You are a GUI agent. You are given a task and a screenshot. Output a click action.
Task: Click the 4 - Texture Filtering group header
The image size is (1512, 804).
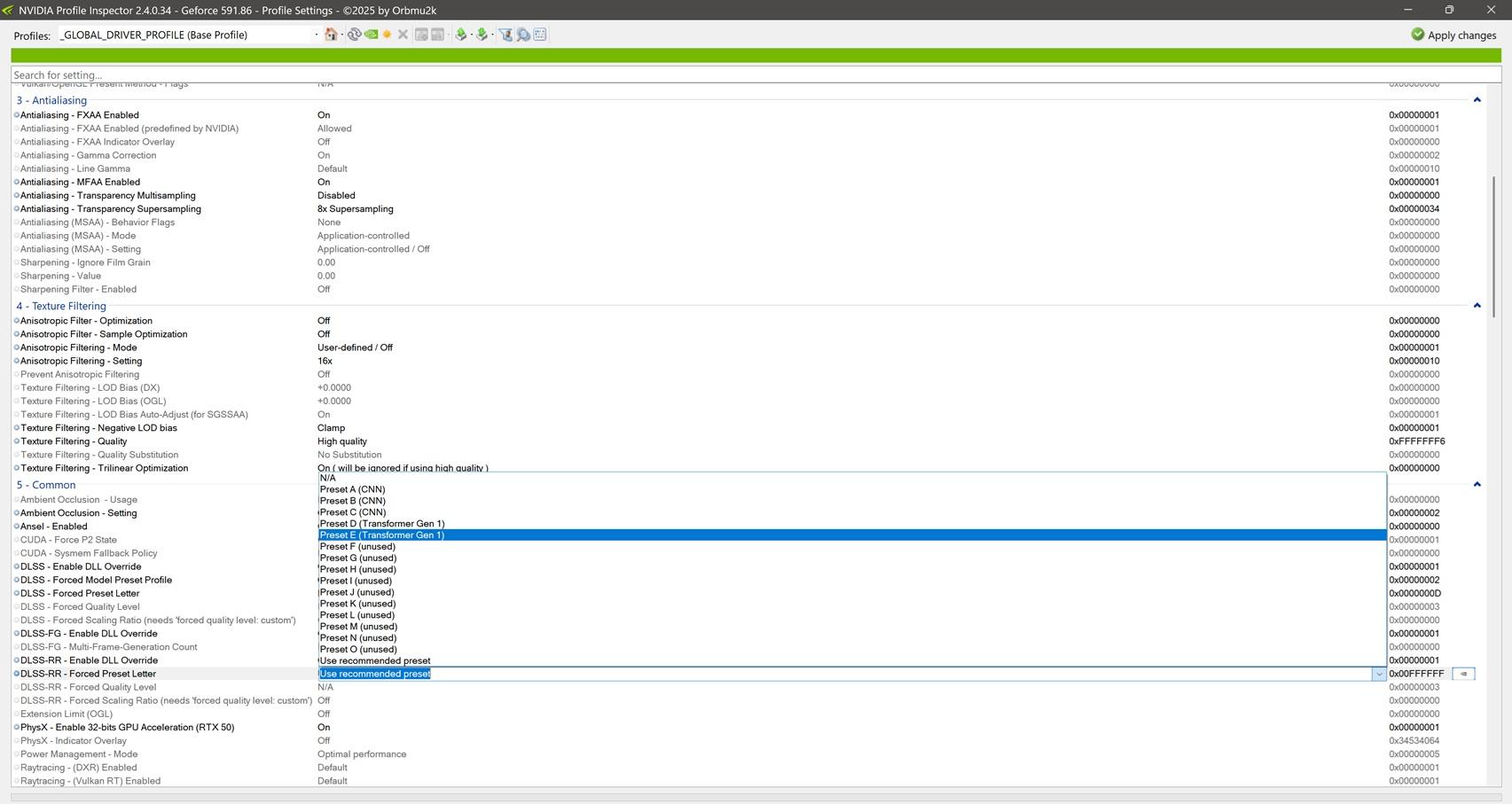[x=61, y=306]
